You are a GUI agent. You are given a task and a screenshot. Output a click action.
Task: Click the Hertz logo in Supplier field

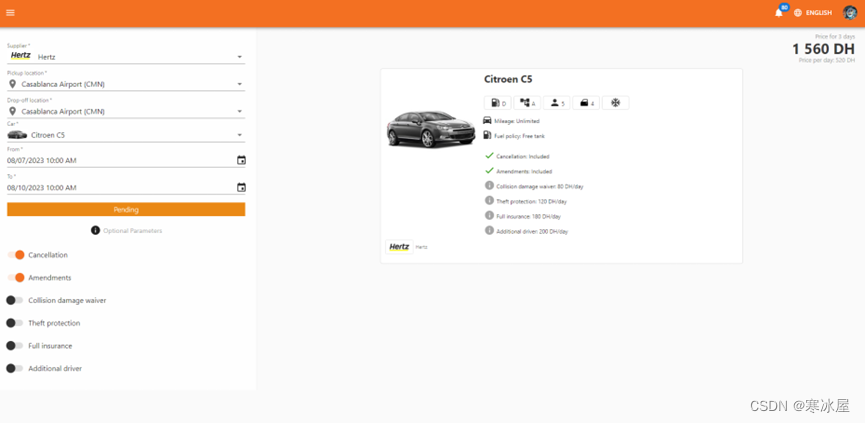pyautogui.click(x=21, y=56)
